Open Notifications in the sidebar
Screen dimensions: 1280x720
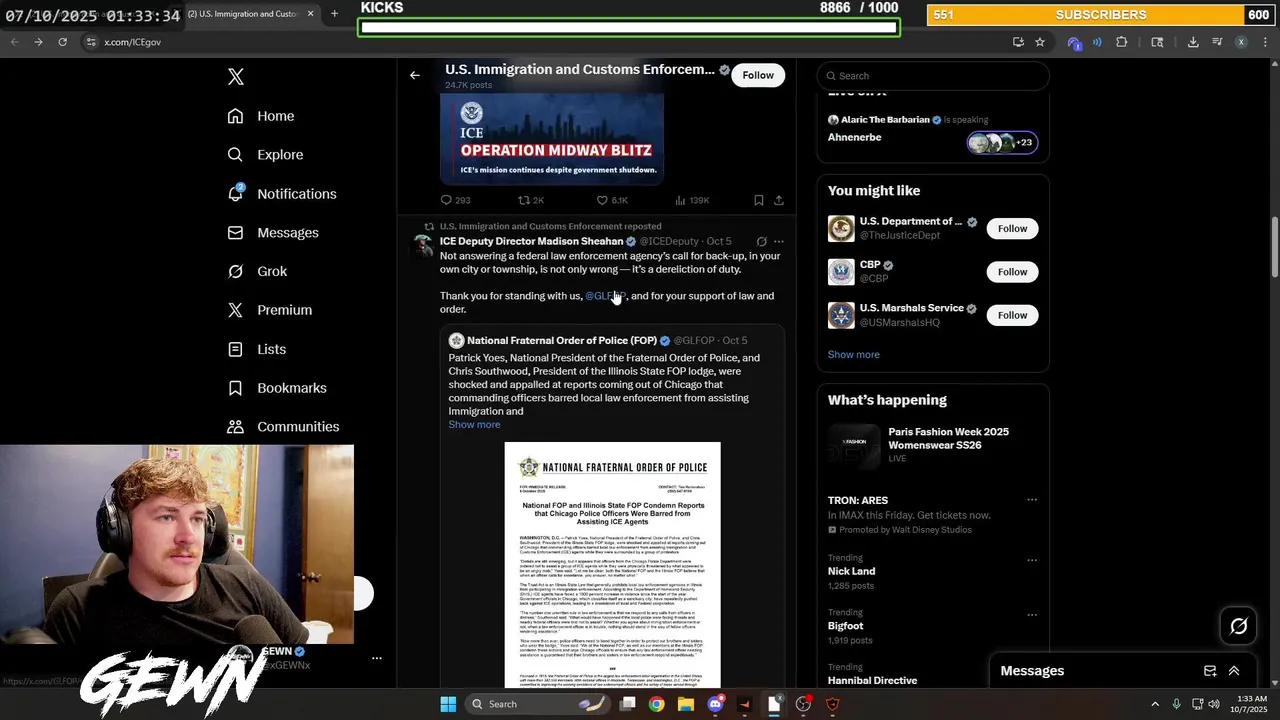pos(282,194)
